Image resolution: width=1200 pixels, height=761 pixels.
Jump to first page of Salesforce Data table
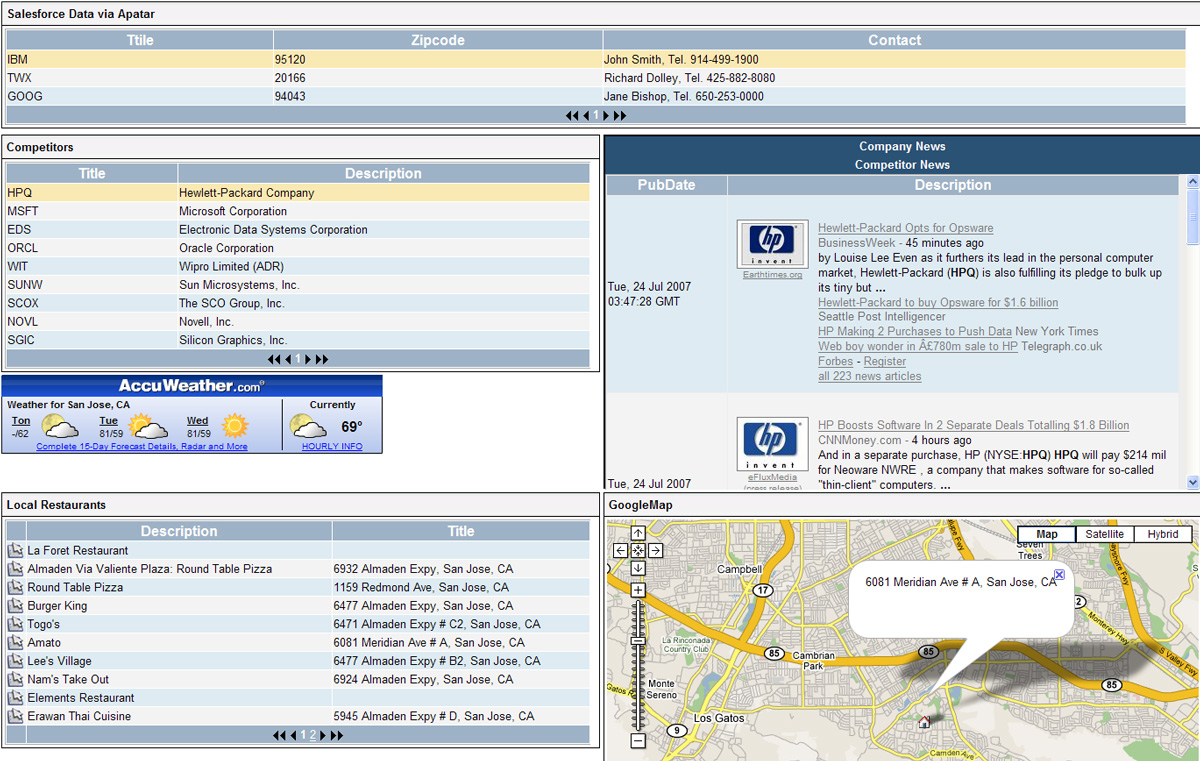coord(572,115)
